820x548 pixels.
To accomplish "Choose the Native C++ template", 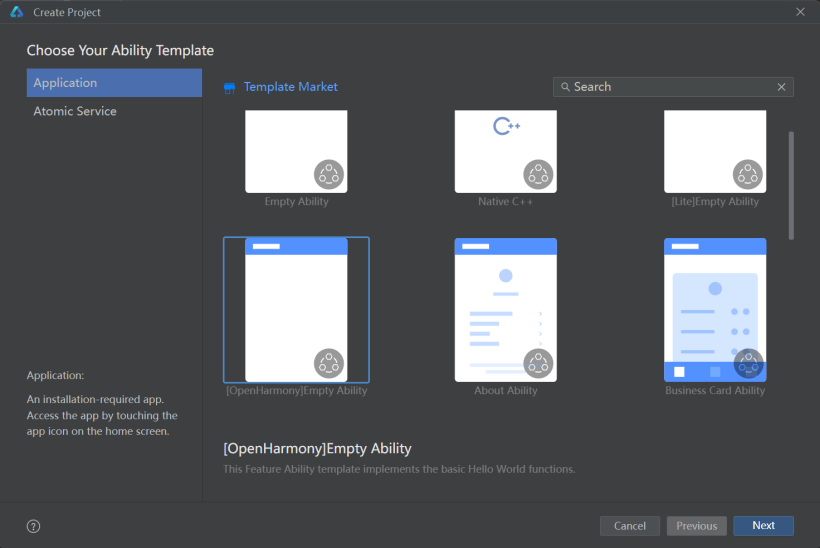I will coord(506,151).
